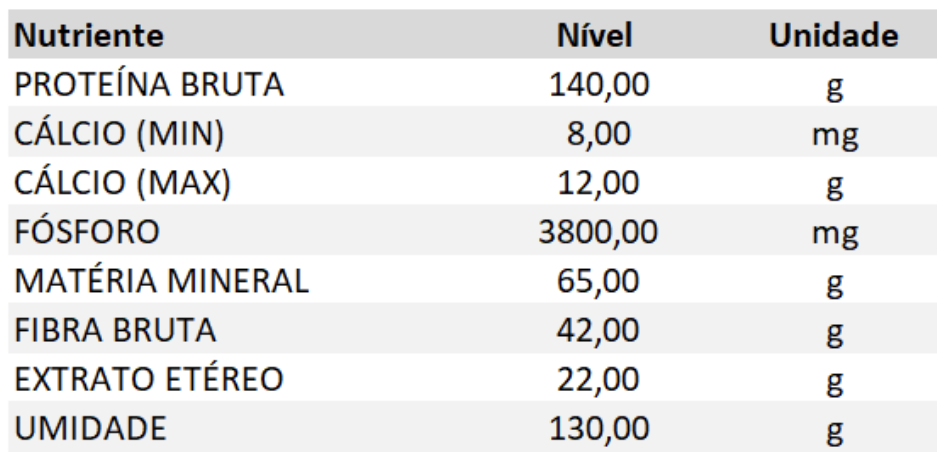Click the 130,00 level value
The width and height of the screenshot is (944, 462).
599,429
